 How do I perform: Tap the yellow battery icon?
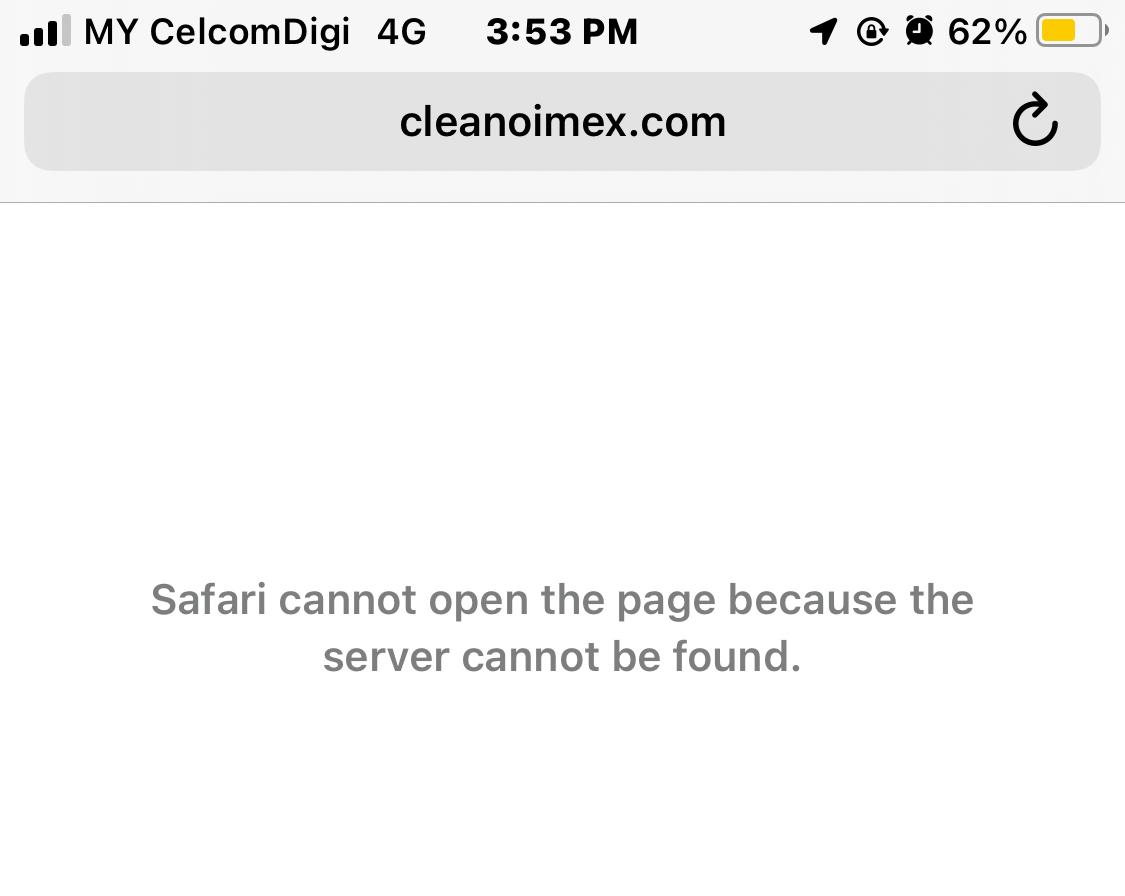(1071, 31)
